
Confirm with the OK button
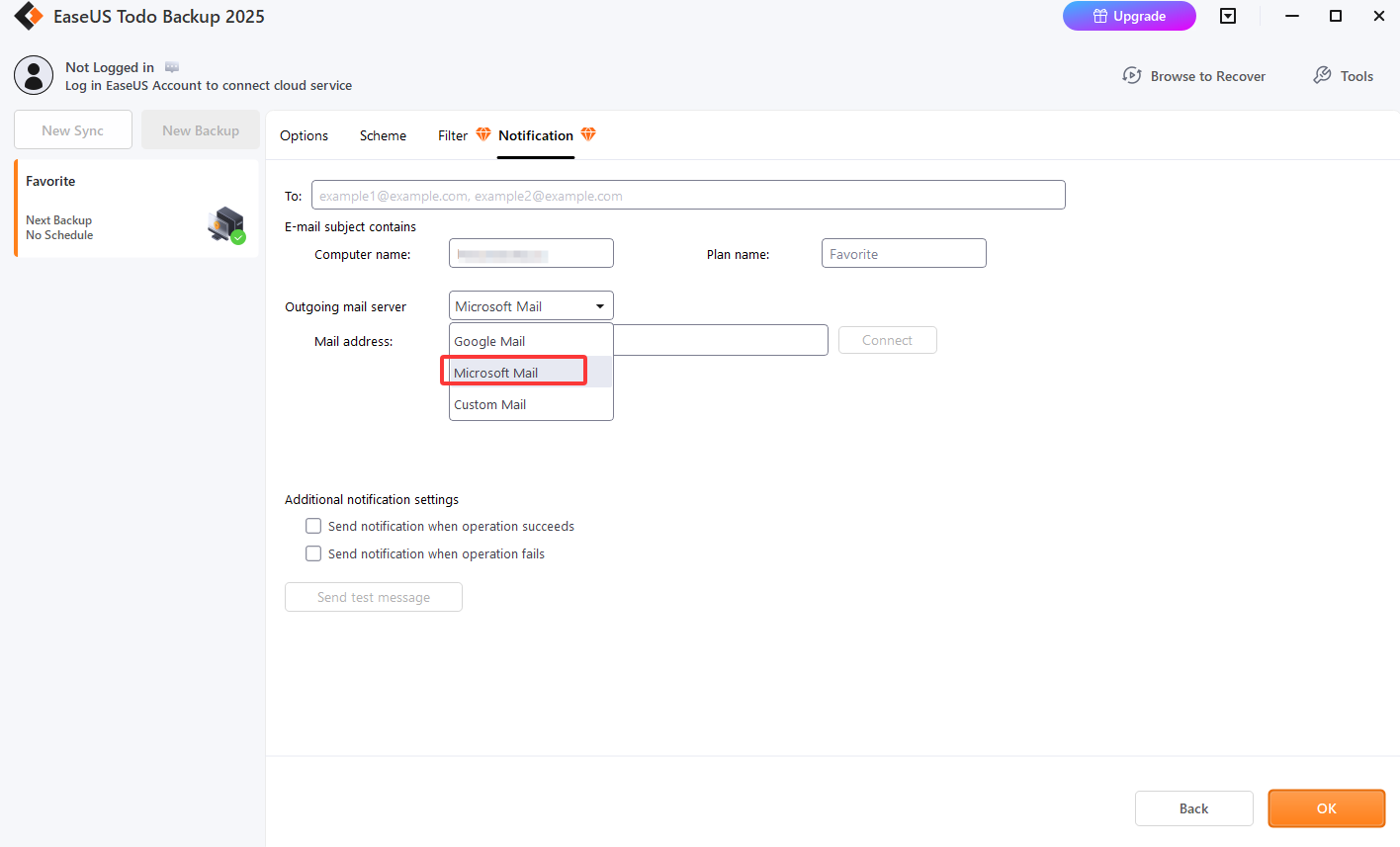(x=1327, y=808)
